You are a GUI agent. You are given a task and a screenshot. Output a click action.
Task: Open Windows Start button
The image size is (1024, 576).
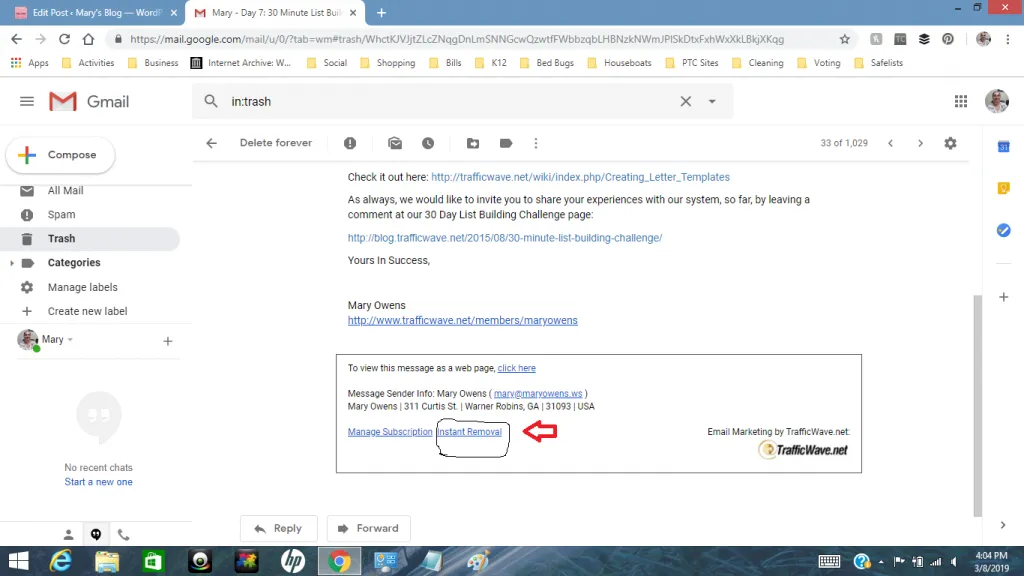pyautogui.click(x=18, y=561)
